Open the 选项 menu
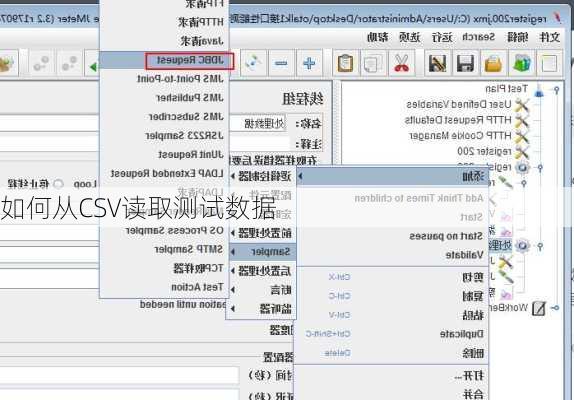The height and width of the screenshot is (400, 574). [410, 37]
